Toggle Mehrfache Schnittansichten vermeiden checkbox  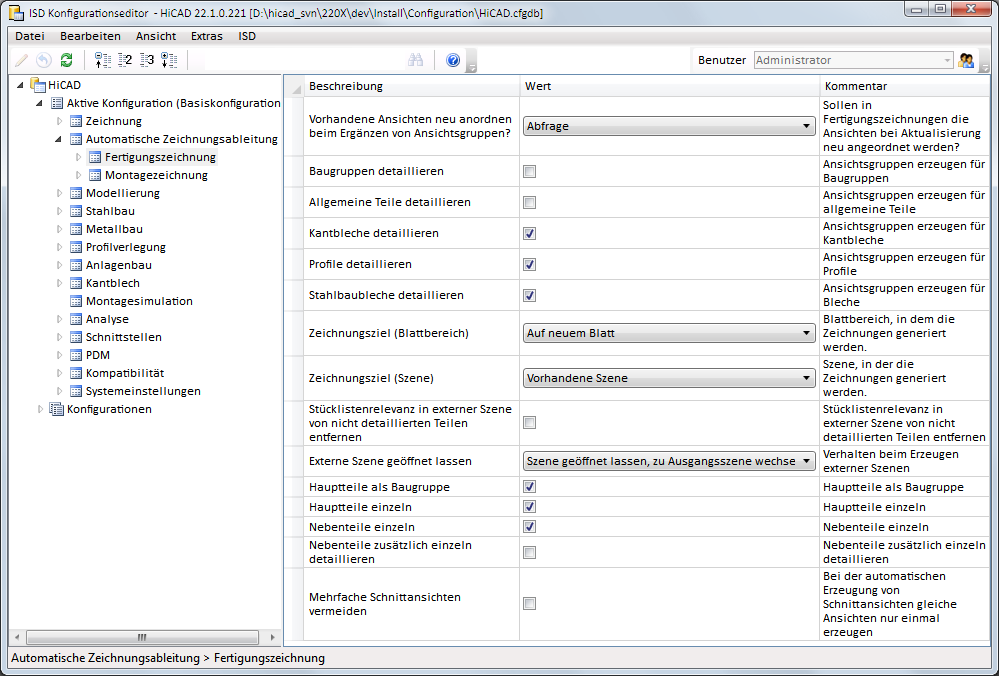(530, 603)
